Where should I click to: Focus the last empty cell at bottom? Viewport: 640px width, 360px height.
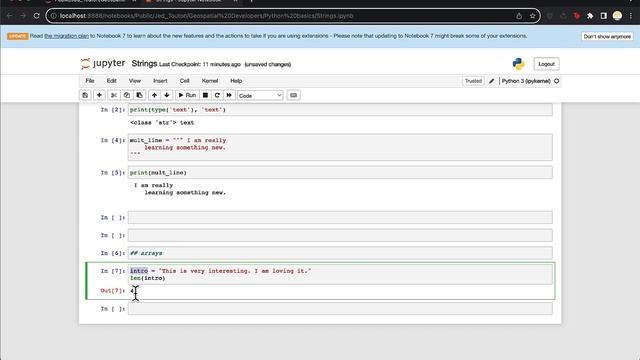(340, 309)
